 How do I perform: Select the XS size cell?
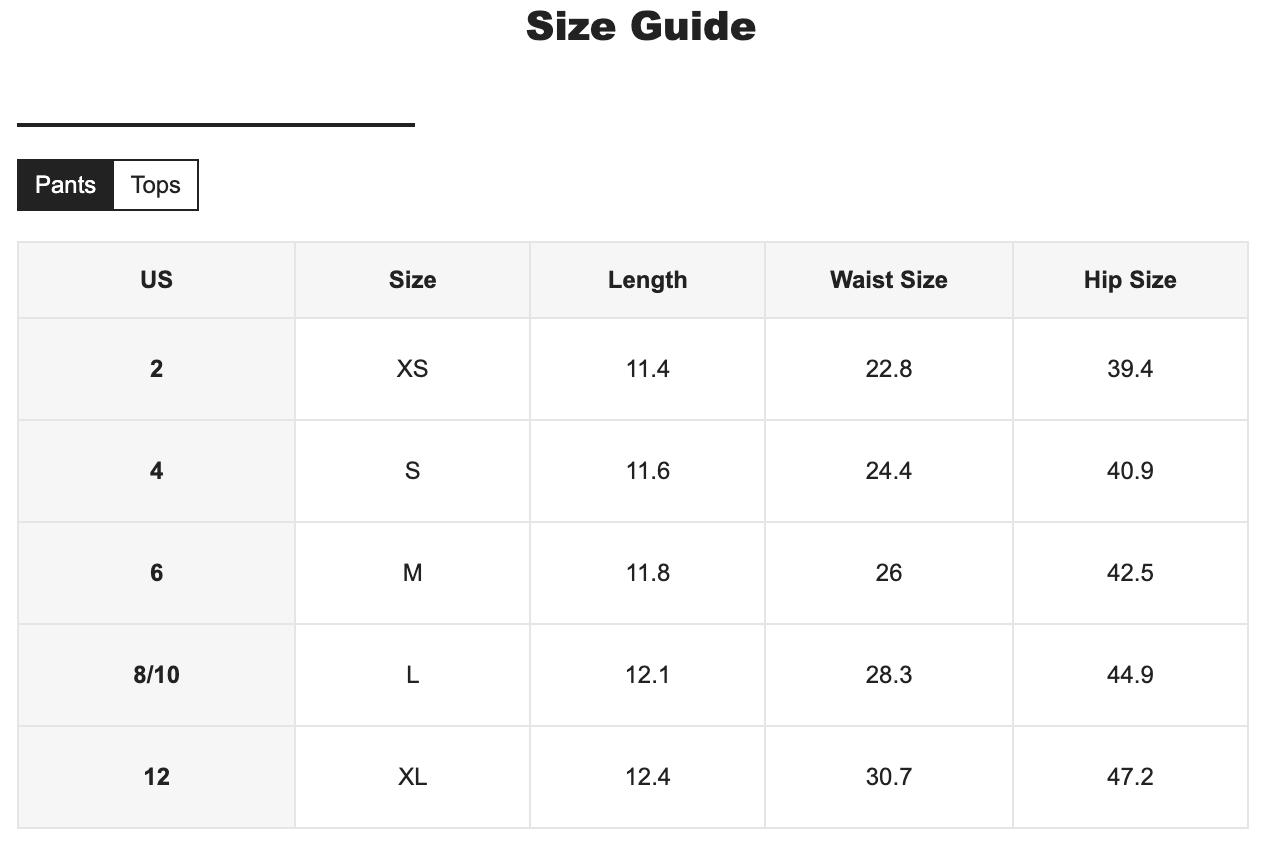click(x=412, y=369)
